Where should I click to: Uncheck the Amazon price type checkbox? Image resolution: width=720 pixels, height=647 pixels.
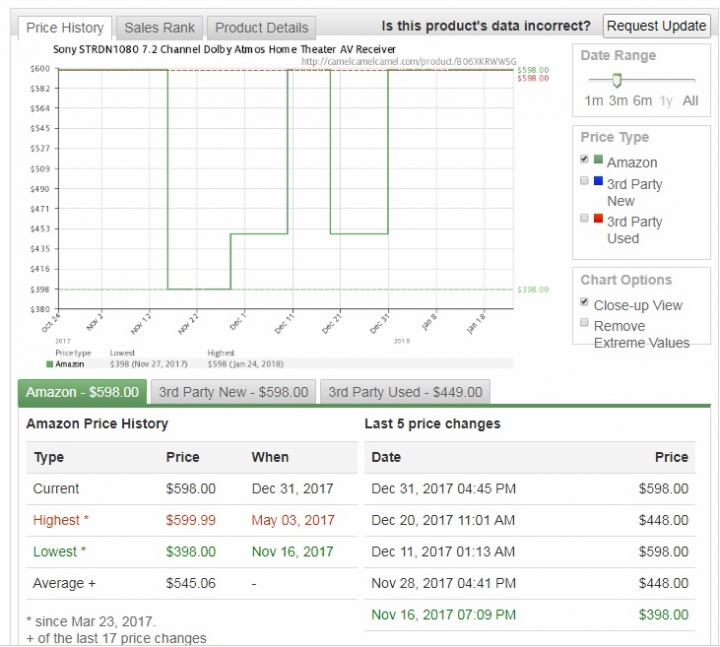[x=584, y=159]
